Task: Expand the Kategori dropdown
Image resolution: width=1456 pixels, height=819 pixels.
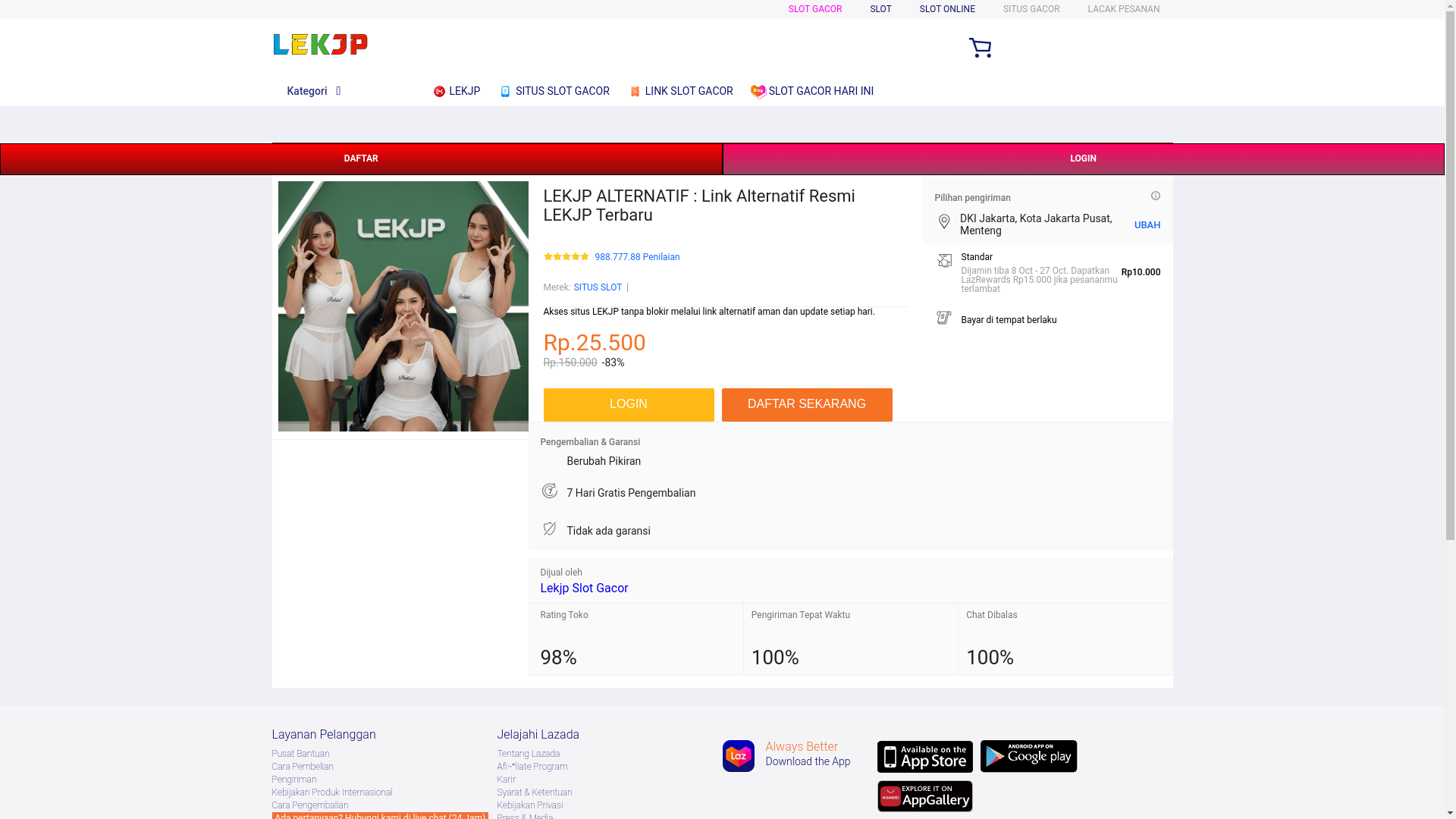Action: tap(314, 91)
